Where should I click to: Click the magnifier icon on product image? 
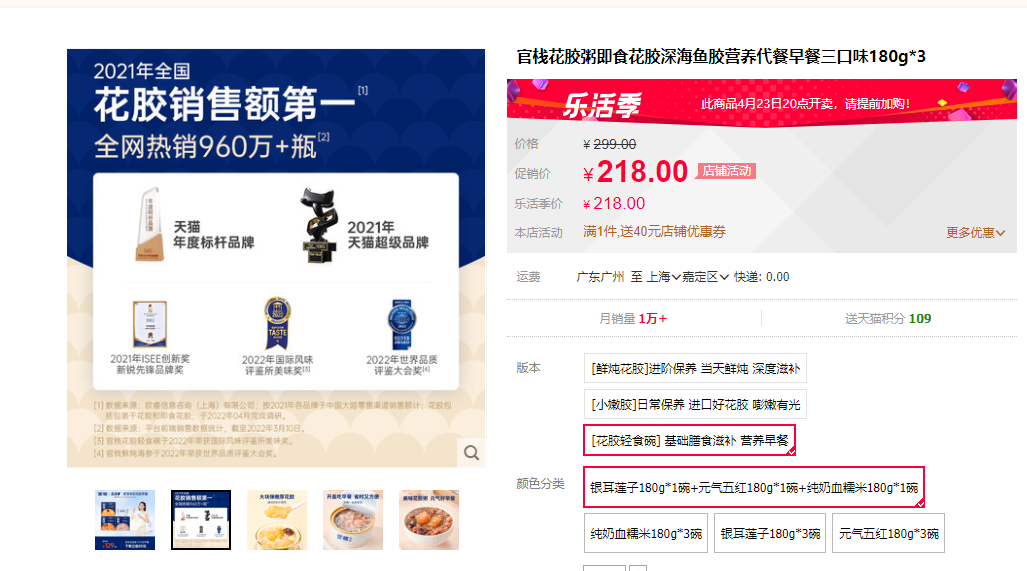(471, 452)
